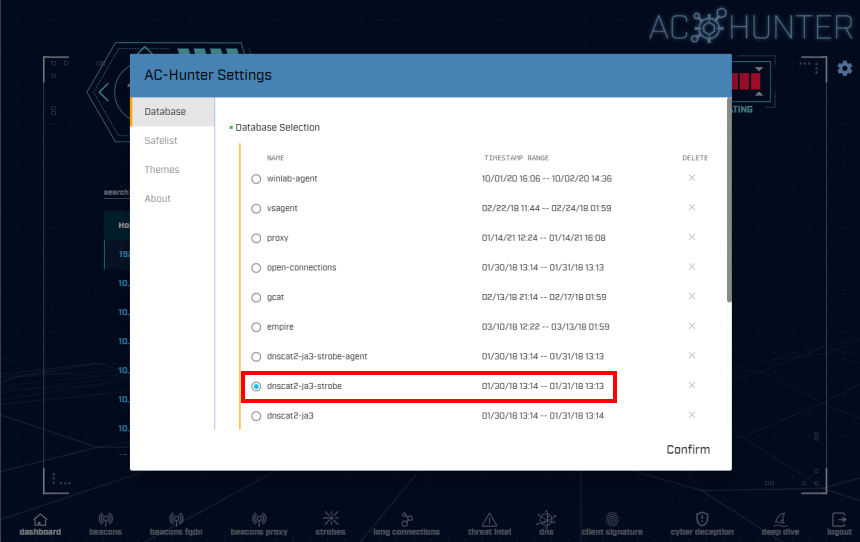Open the client signature fingerprint icon
The height and width of the screenshot is (542, 860).
[x=612, y=519]
